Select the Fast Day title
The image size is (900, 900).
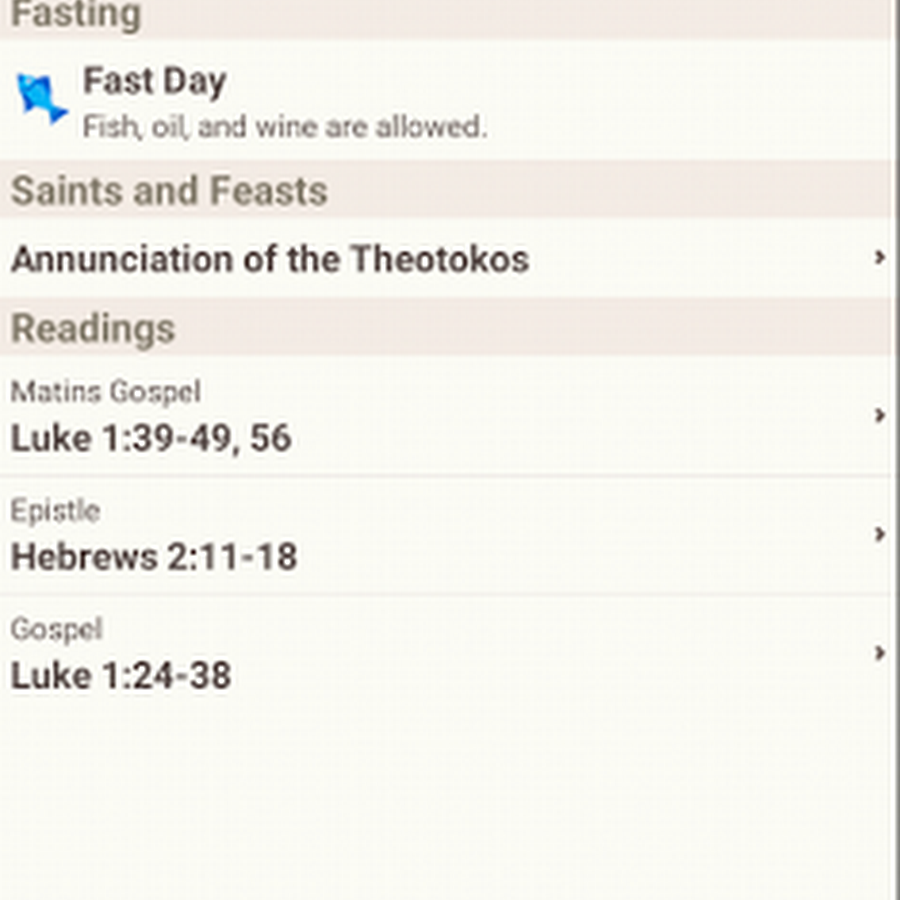pyautogui.click(x=154, y=81)
